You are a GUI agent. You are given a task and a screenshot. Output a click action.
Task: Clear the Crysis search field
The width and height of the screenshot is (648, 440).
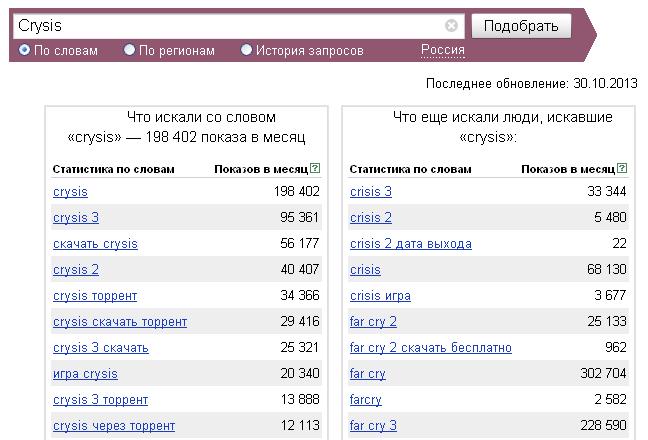451,26
